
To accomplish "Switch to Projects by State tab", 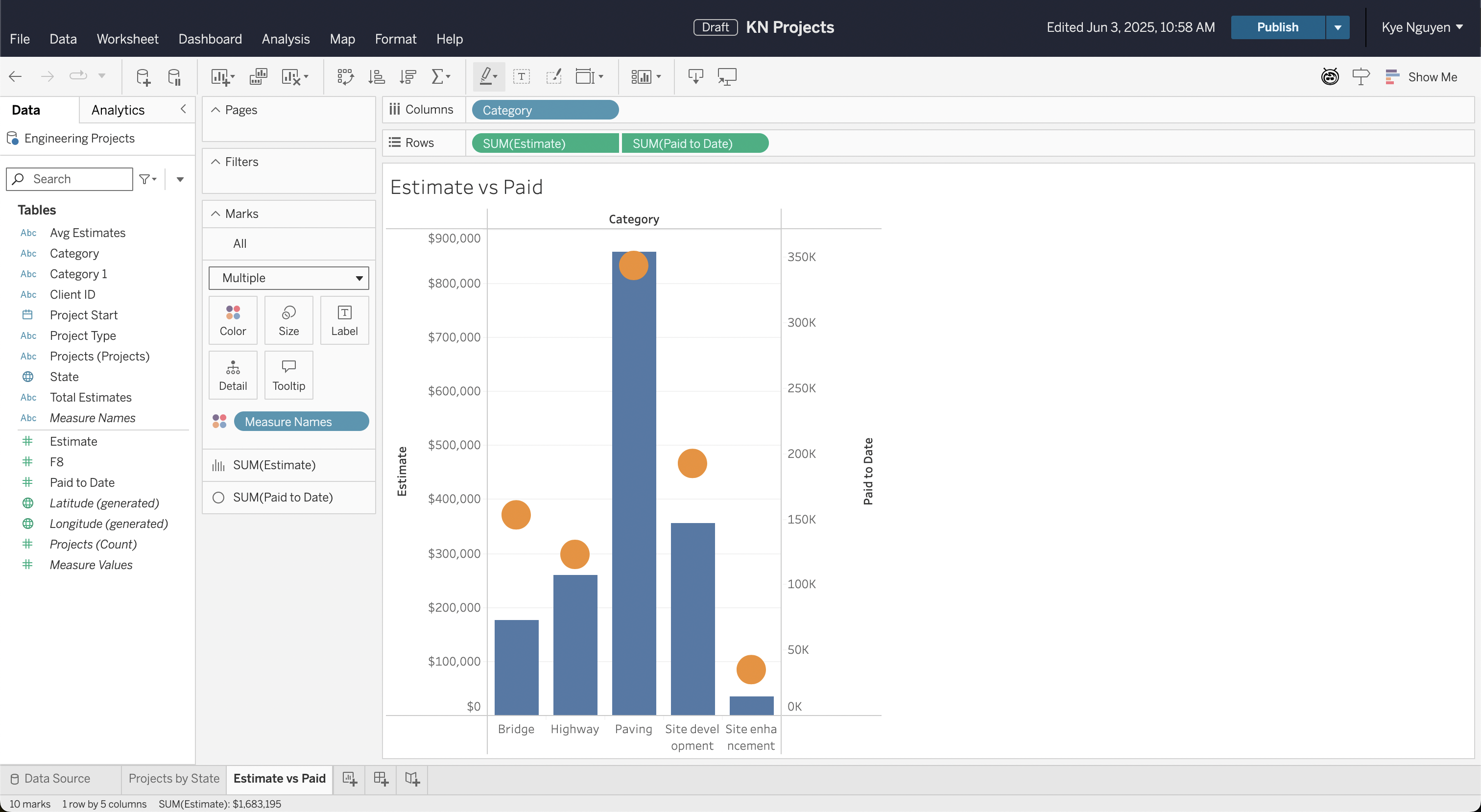I will [x=174, y=778].
